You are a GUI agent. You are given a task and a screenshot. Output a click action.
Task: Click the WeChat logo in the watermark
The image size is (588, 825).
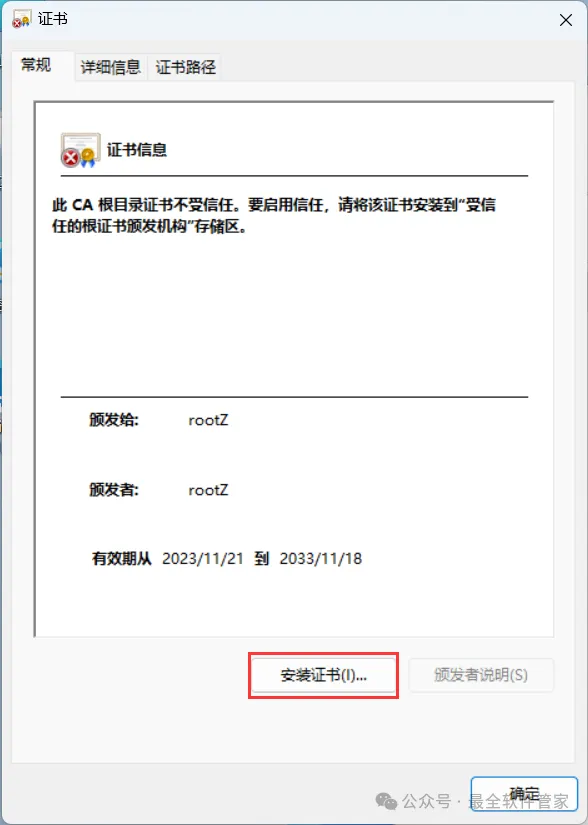[387, 801]
